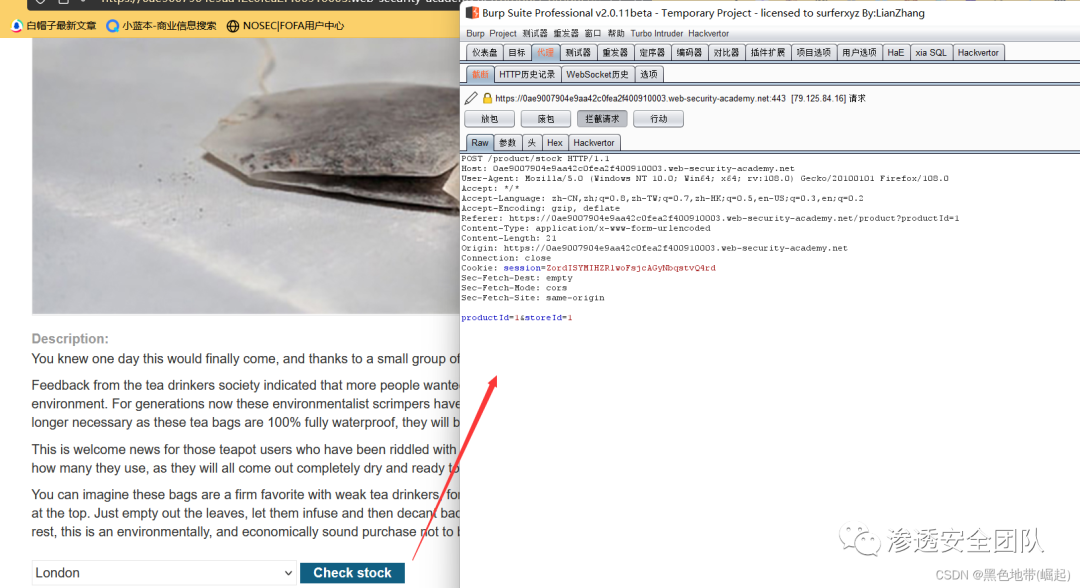The image size is (1080, 588).
Task: Click the 'Connection: close' header line
Action: pos(506,258)
